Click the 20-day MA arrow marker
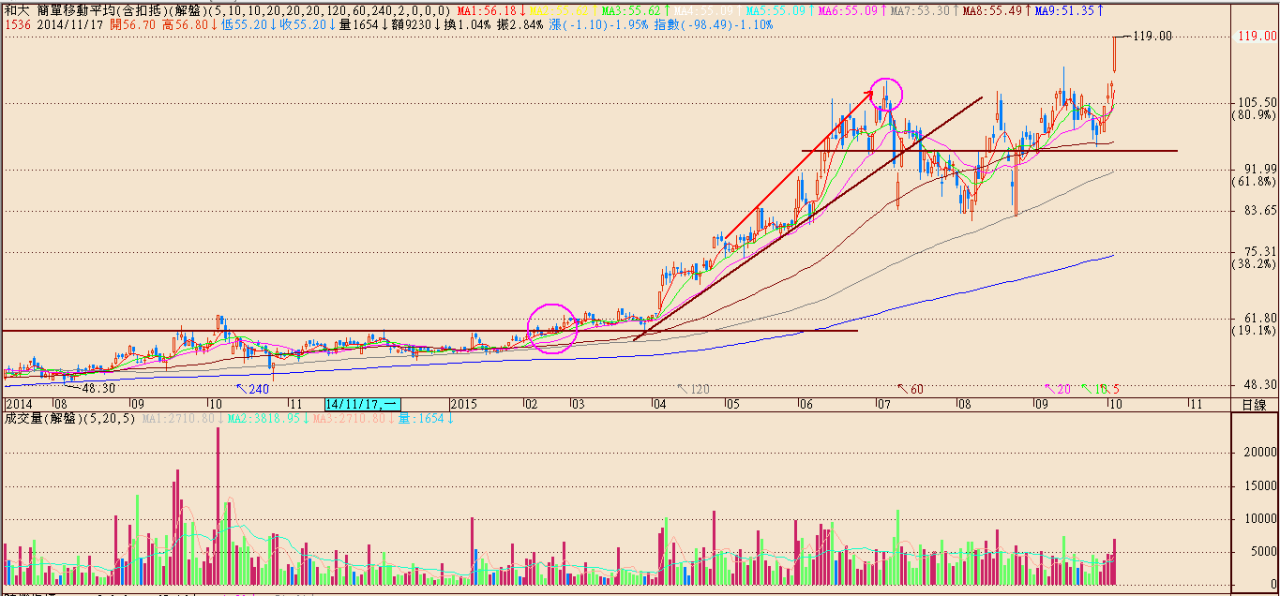This screenshot has height=596, width=1280. pos(1056,388)
